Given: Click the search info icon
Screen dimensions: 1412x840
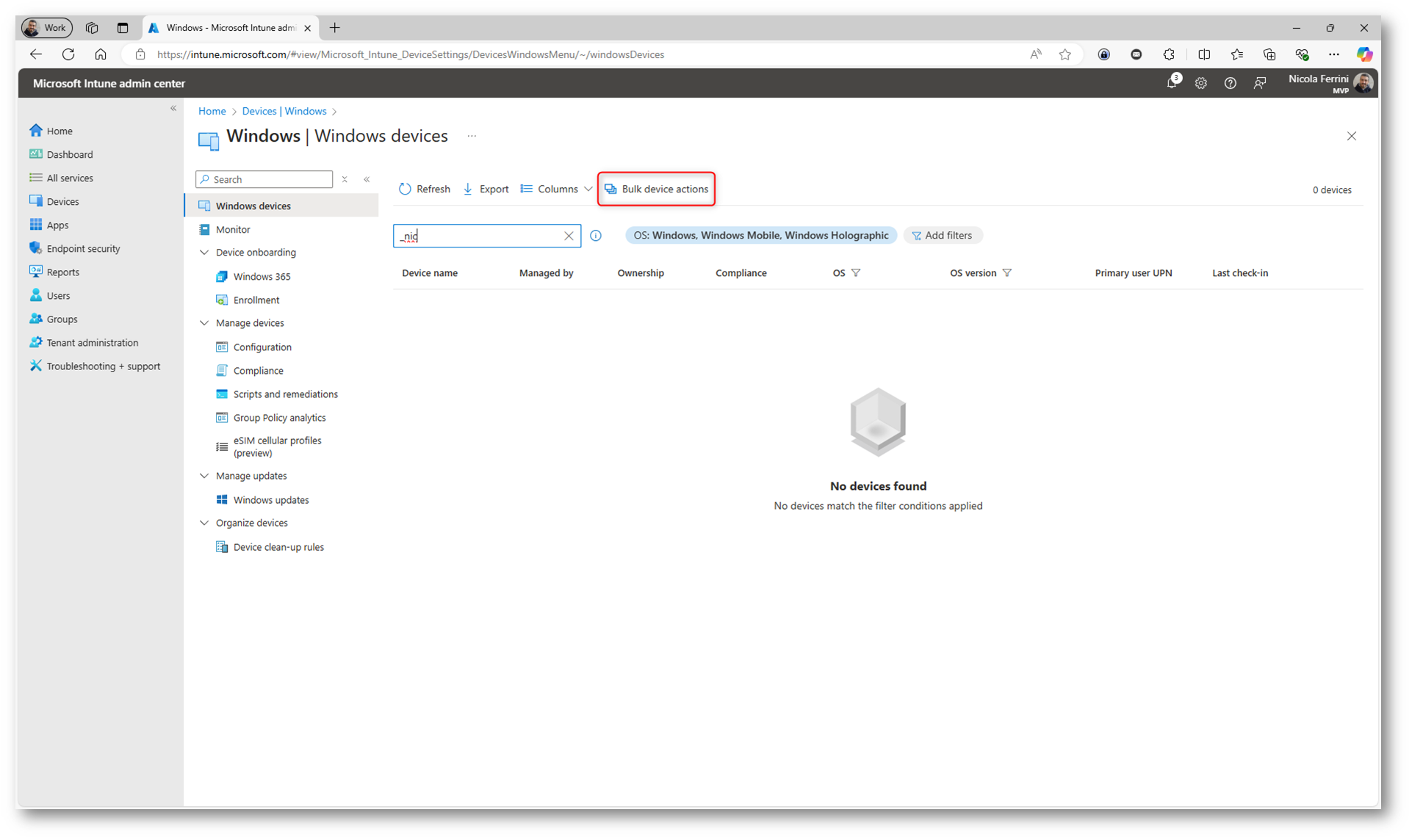Looking at the screenshot, I should pos(596,236).
